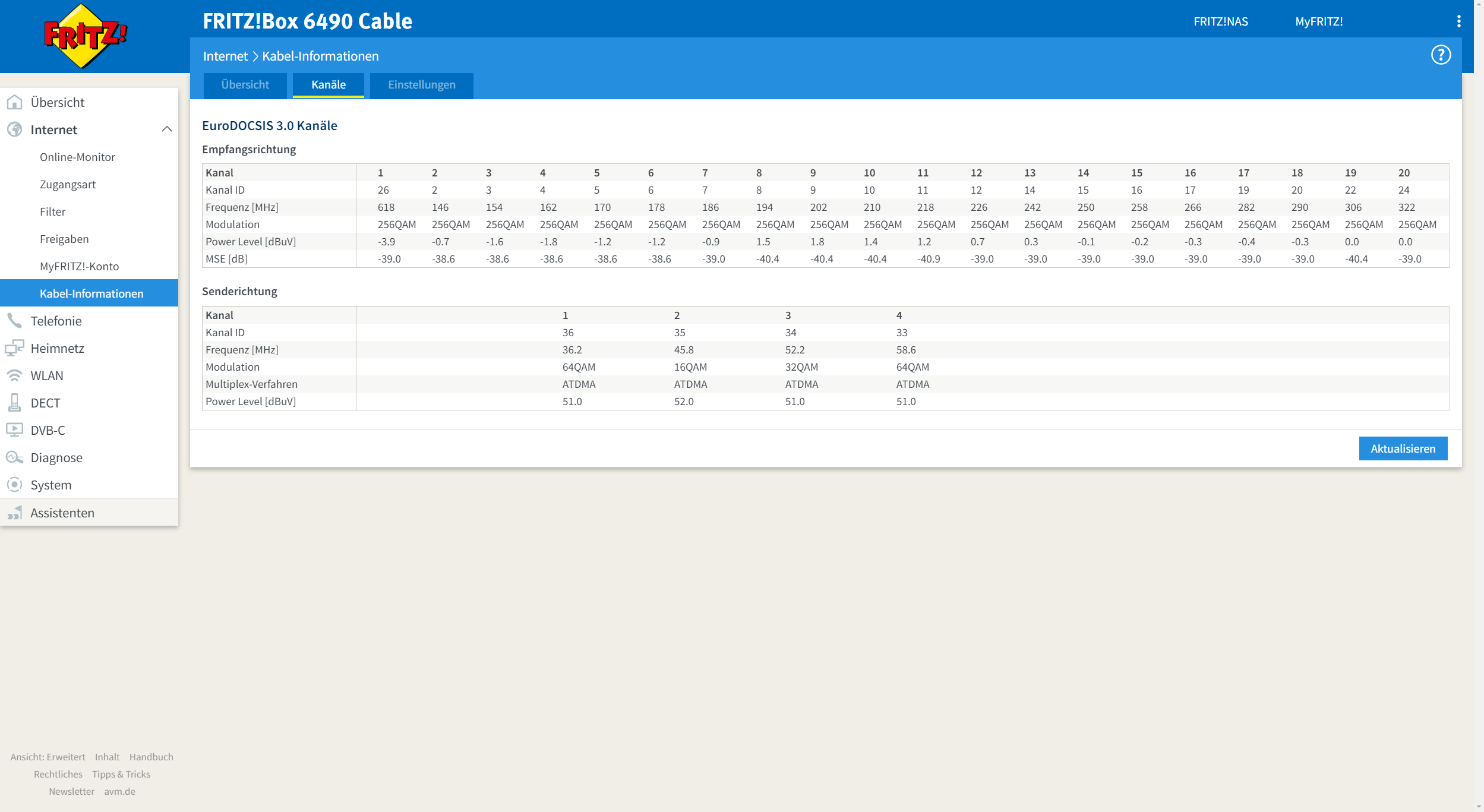Click the FRITZ! logo
Screen dimensions: 1484x812
85,36
